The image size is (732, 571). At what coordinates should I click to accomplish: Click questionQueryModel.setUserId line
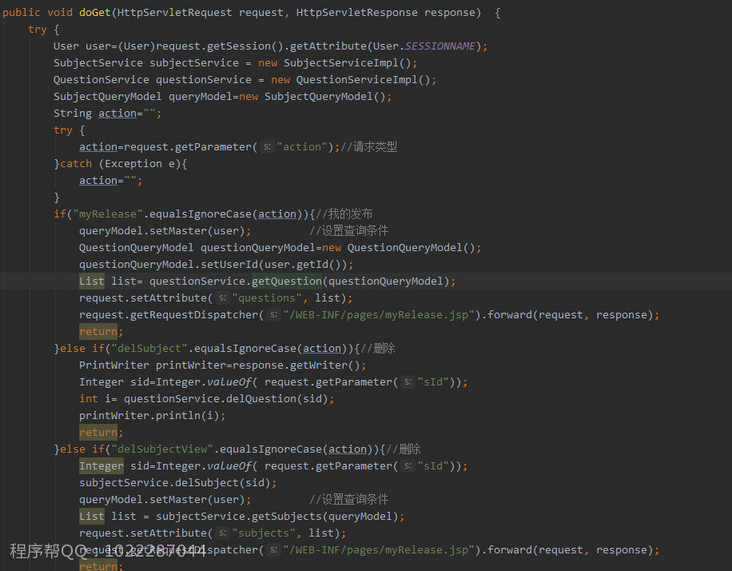pyautogui.click(x=216, y=265)
